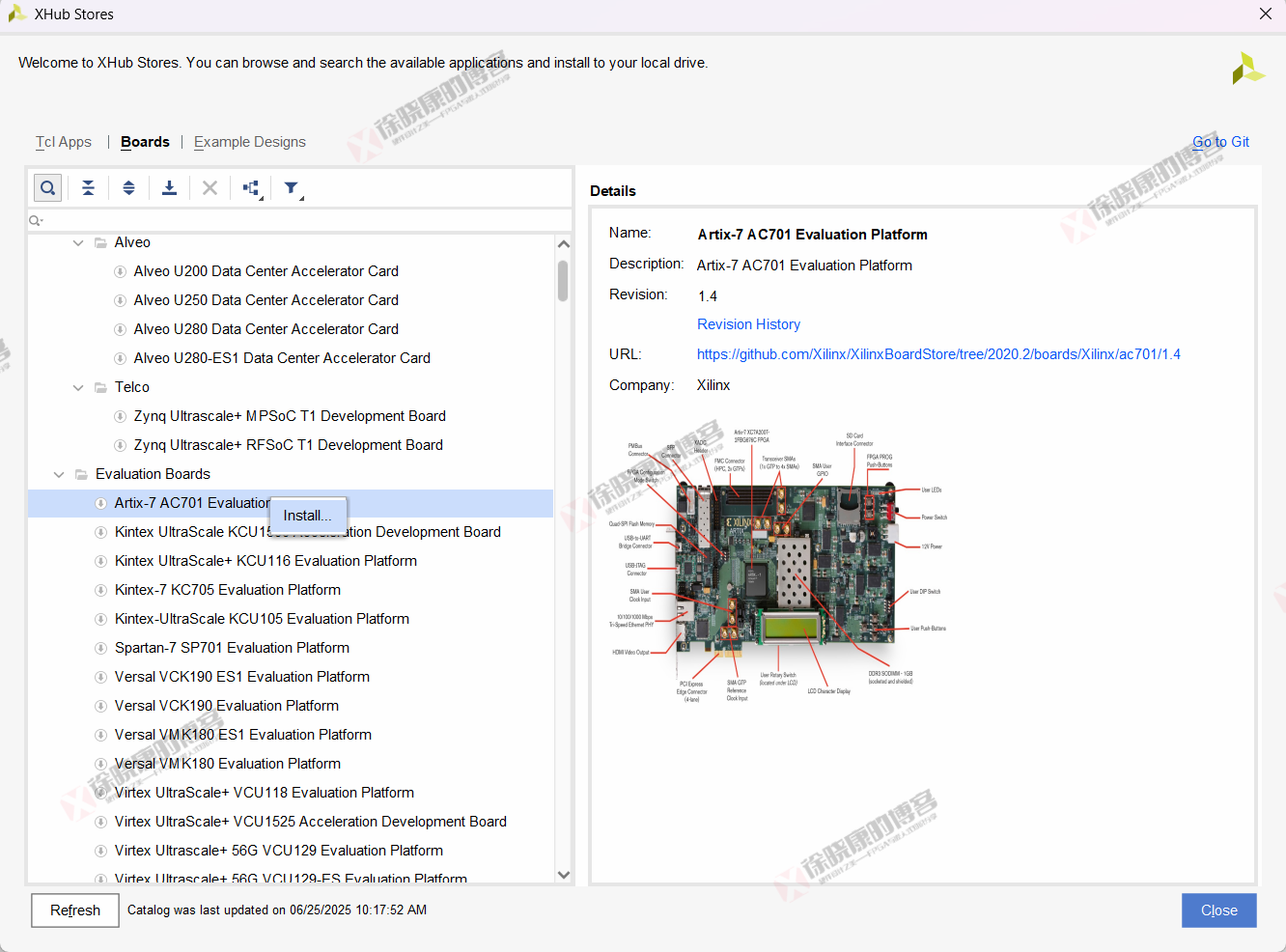Screen dimensions: 1286x952
Task: Click the scroll up arrow of board list
Action: 564,244
